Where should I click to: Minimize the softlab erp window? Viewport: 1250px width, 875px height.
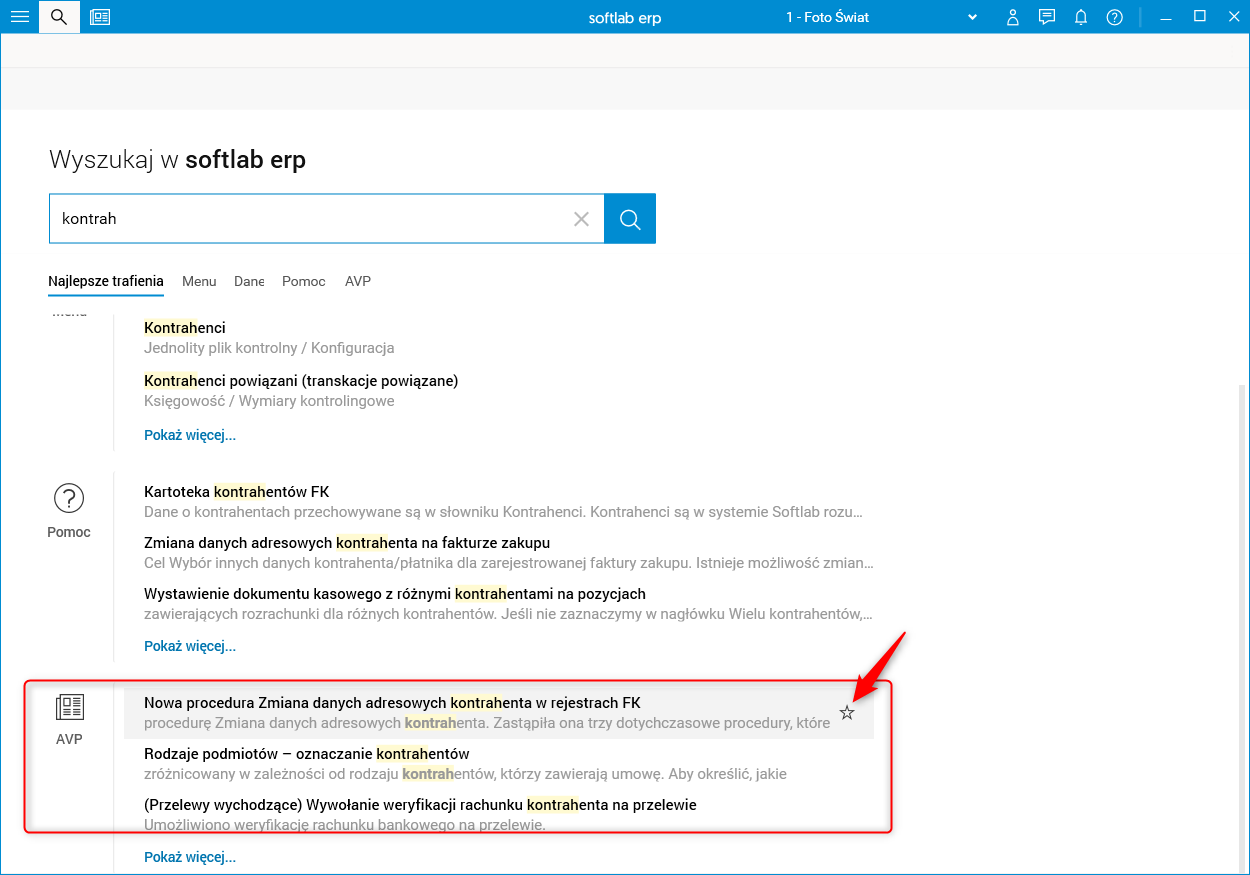tap(1165, 17)
